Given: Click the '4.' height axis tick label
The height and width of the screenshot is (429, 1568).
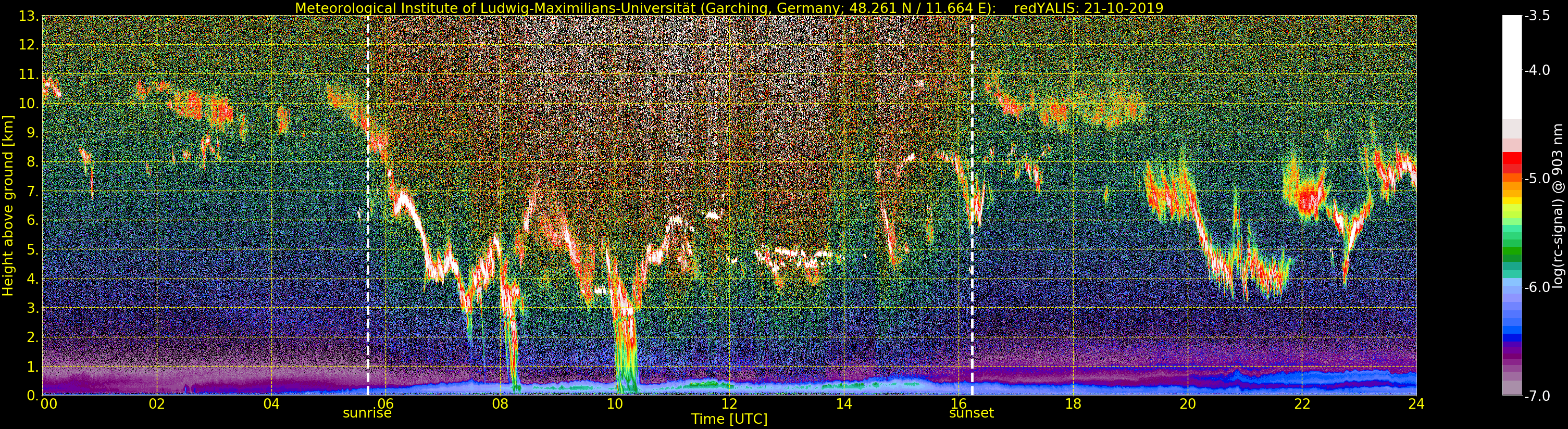Looking at the screenshot, I should click(33, 279).
